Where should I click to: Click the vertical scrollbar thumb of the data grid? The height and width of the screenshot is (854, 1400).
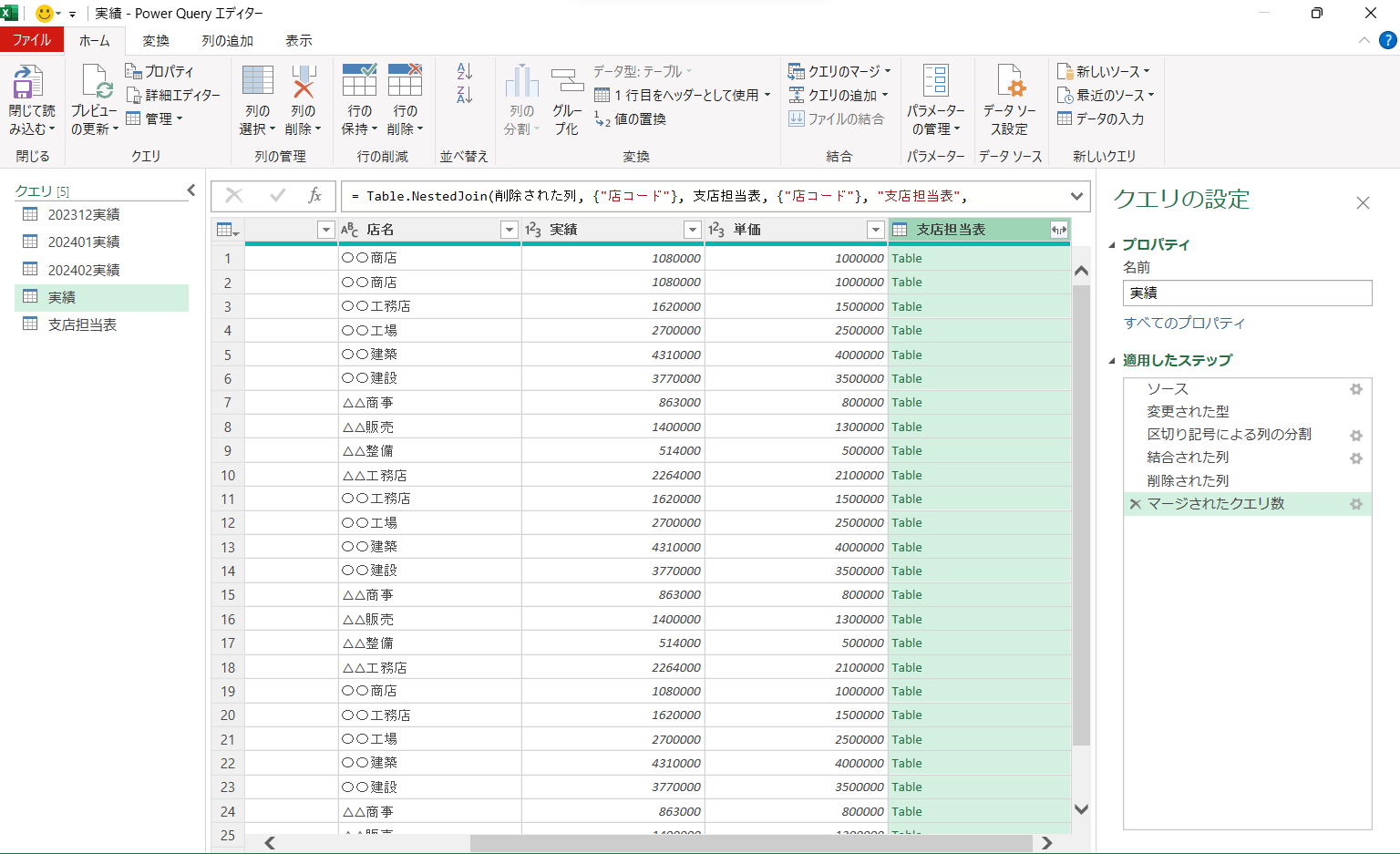tap(1081, 515)
